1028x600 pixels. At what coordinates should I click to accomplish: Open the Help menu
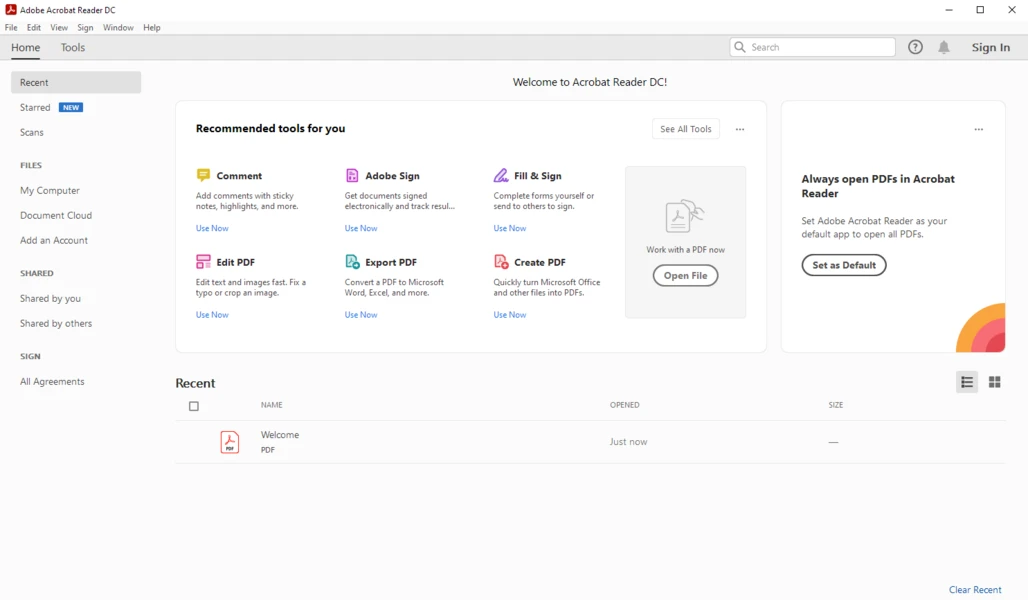(x=151, y=28)
